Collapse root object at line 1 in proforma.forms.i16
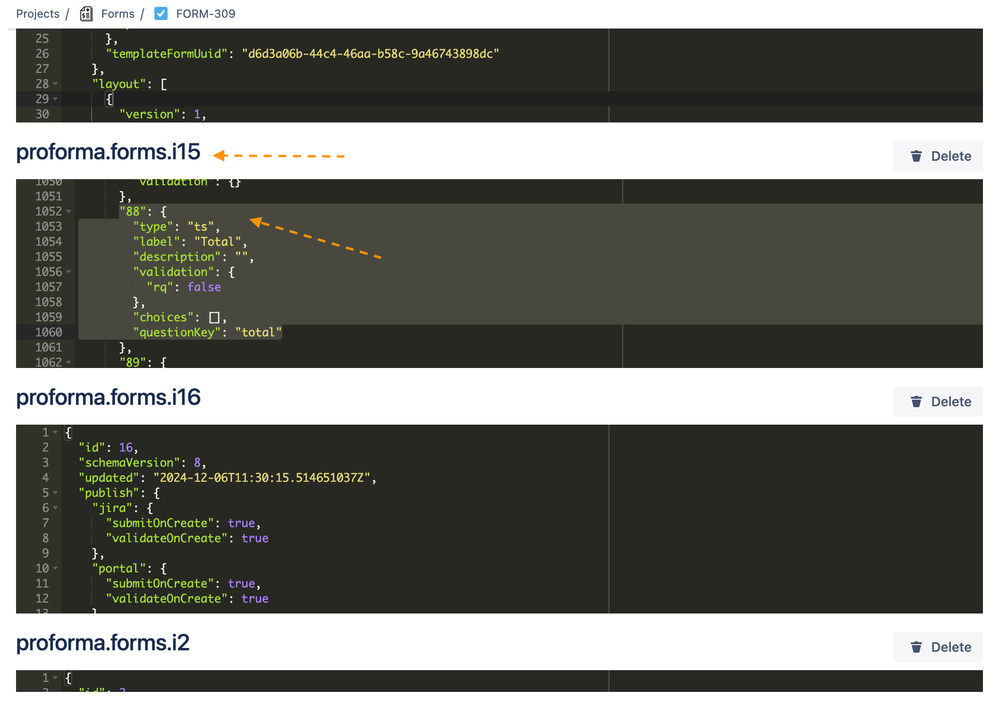The width and height of the screenshot is (999, 702). pyautogui.click(x=55, y=433)
